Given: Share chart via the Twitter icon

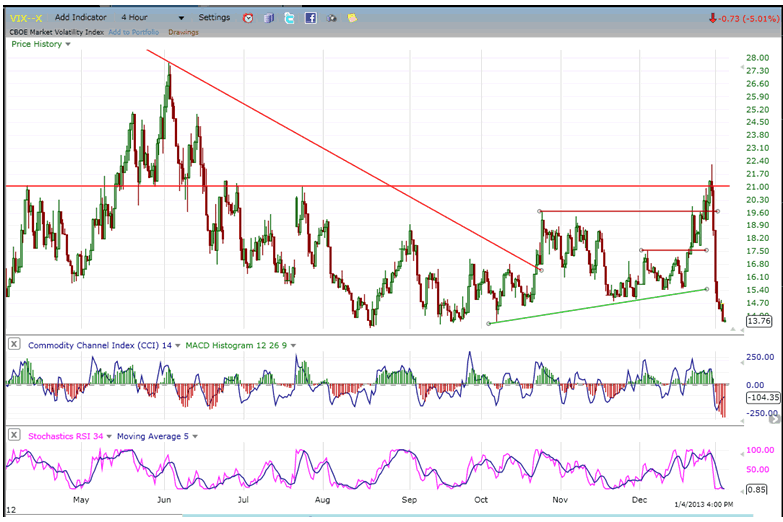Looking at the screenshot, I should coord(289,18).
